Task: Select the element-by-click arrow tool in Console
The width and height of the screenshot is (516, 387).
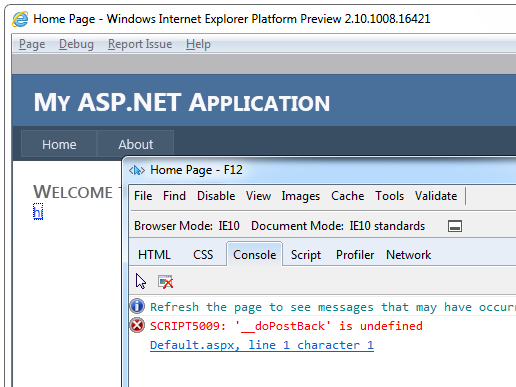Action: point(141,281)
